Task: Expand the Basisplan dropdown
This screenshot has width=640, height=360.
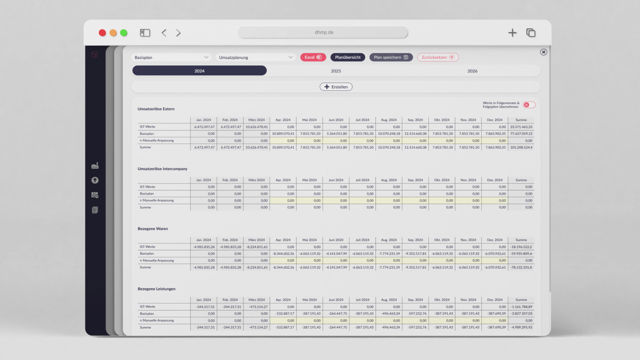Action: pyautogui.click(x=171, y=58)
